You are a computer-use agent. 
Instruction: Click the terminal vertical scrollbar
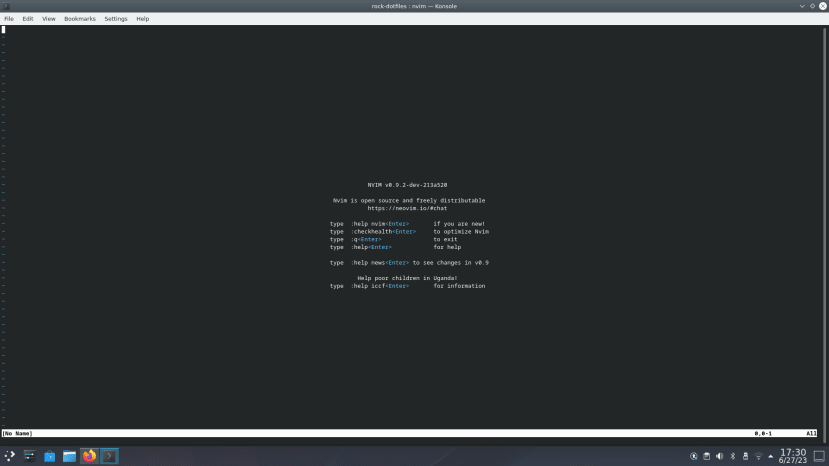tap(824, 235)
